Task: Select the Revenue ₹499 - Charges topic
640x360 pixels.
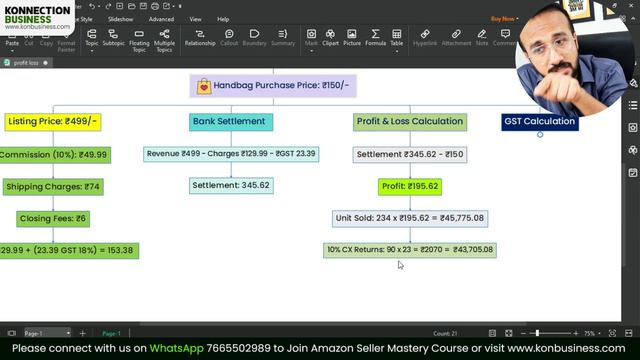Action: click(x=231, y=154)
